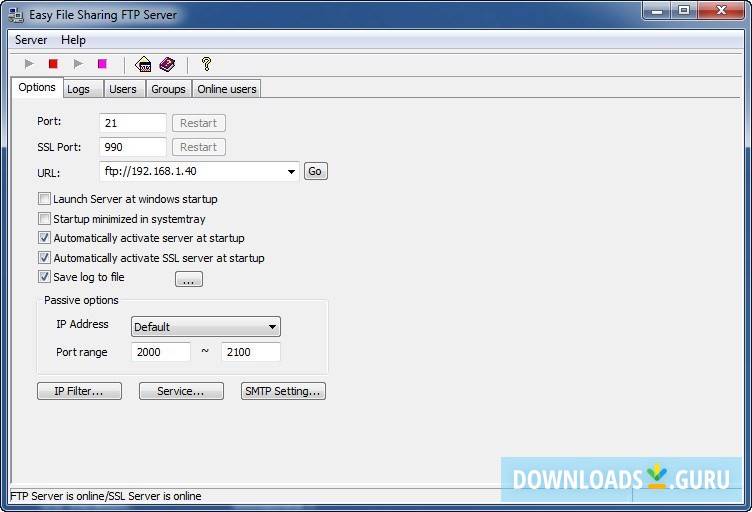Click the application icon in title bar
The height and width of the screenshot is (512, 752).
[16, 15]
